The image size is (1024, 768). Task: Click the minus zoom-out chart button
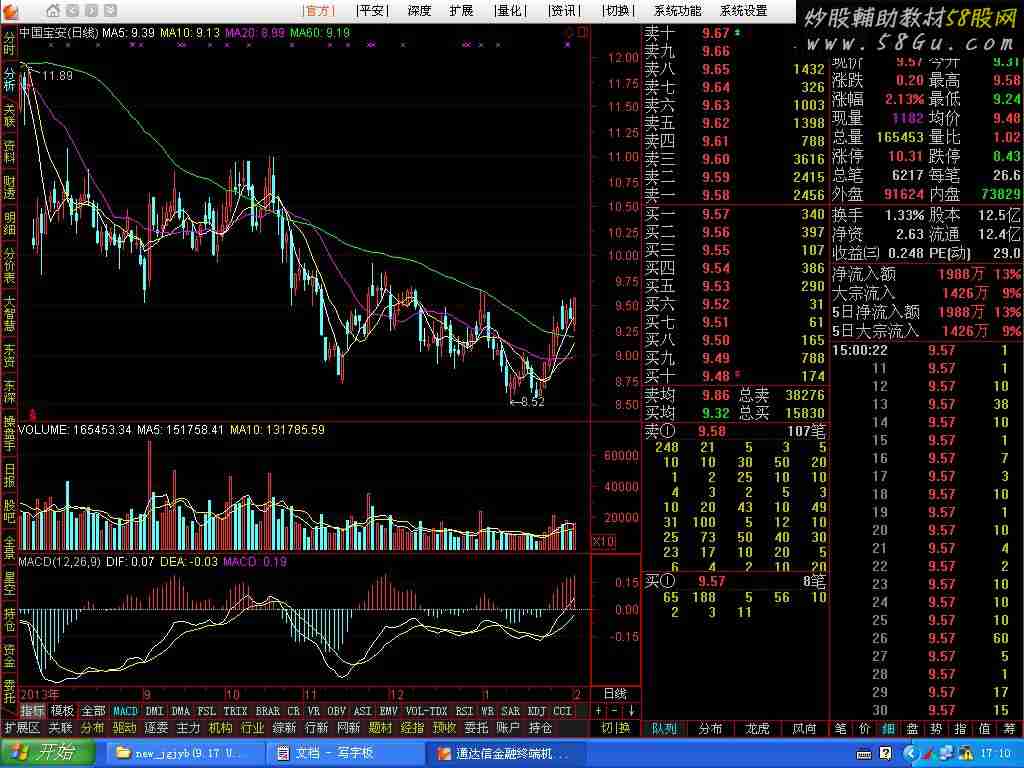pos(615,711)
